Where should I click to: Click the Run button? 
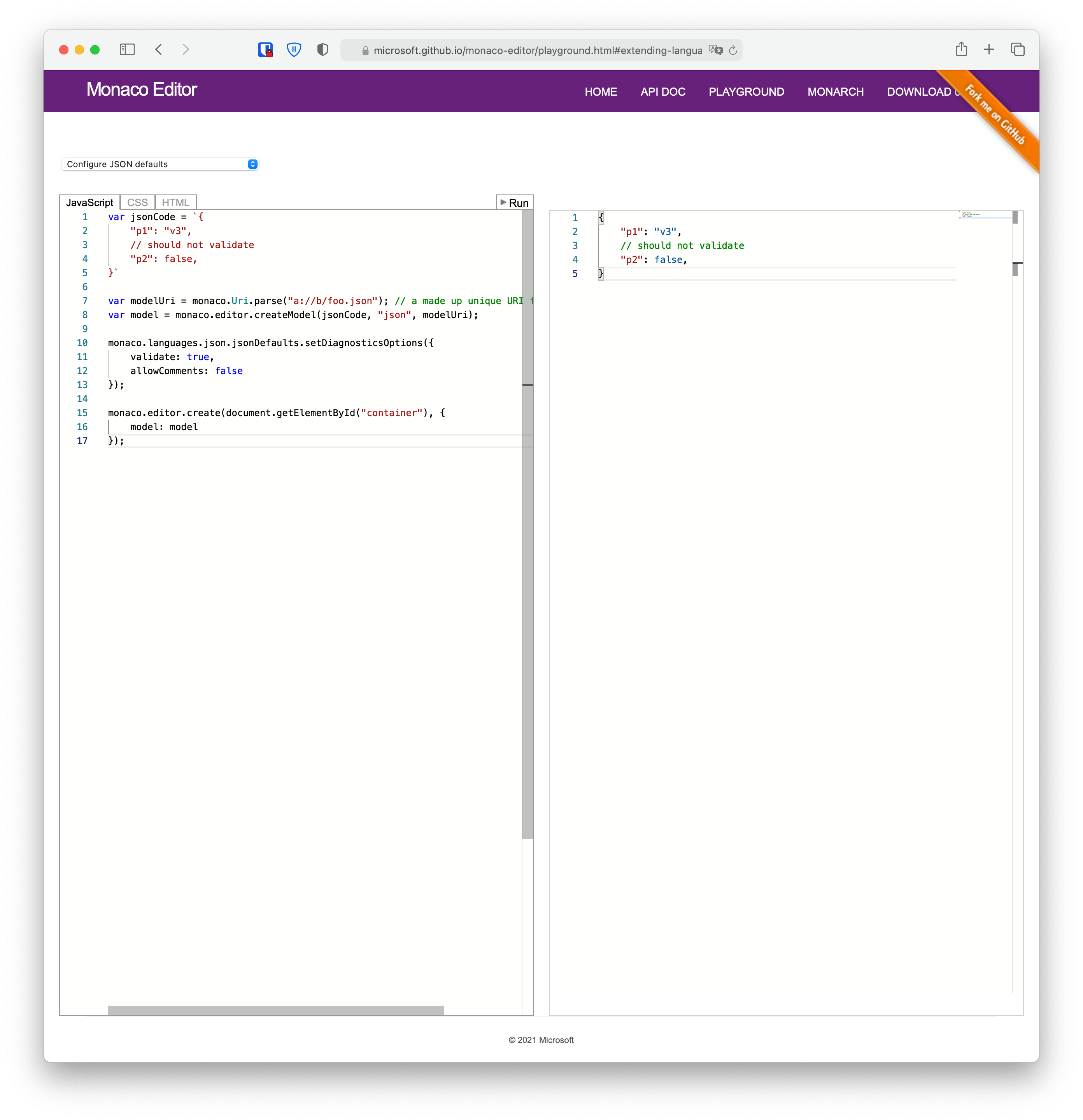[514, 203]
